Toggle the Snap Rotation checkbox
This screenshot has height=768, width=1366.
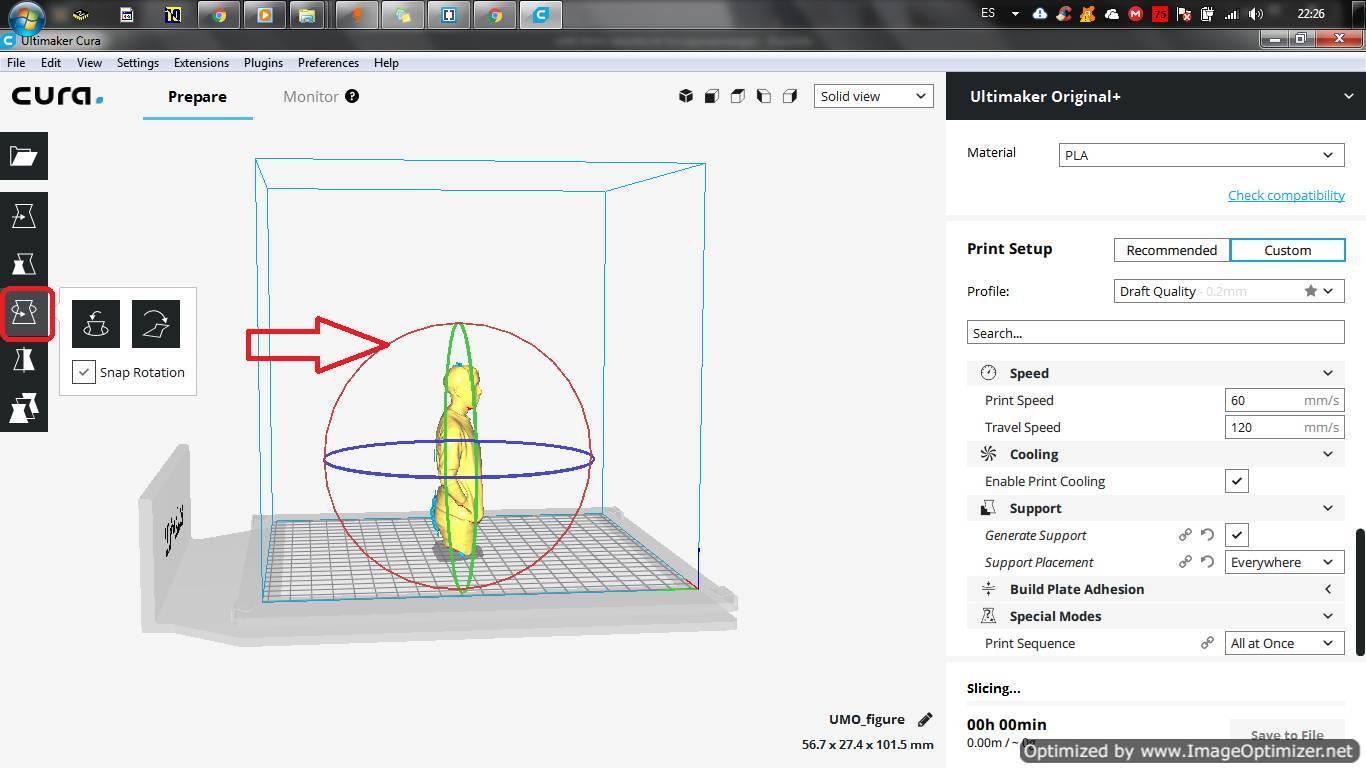point(83,372)
